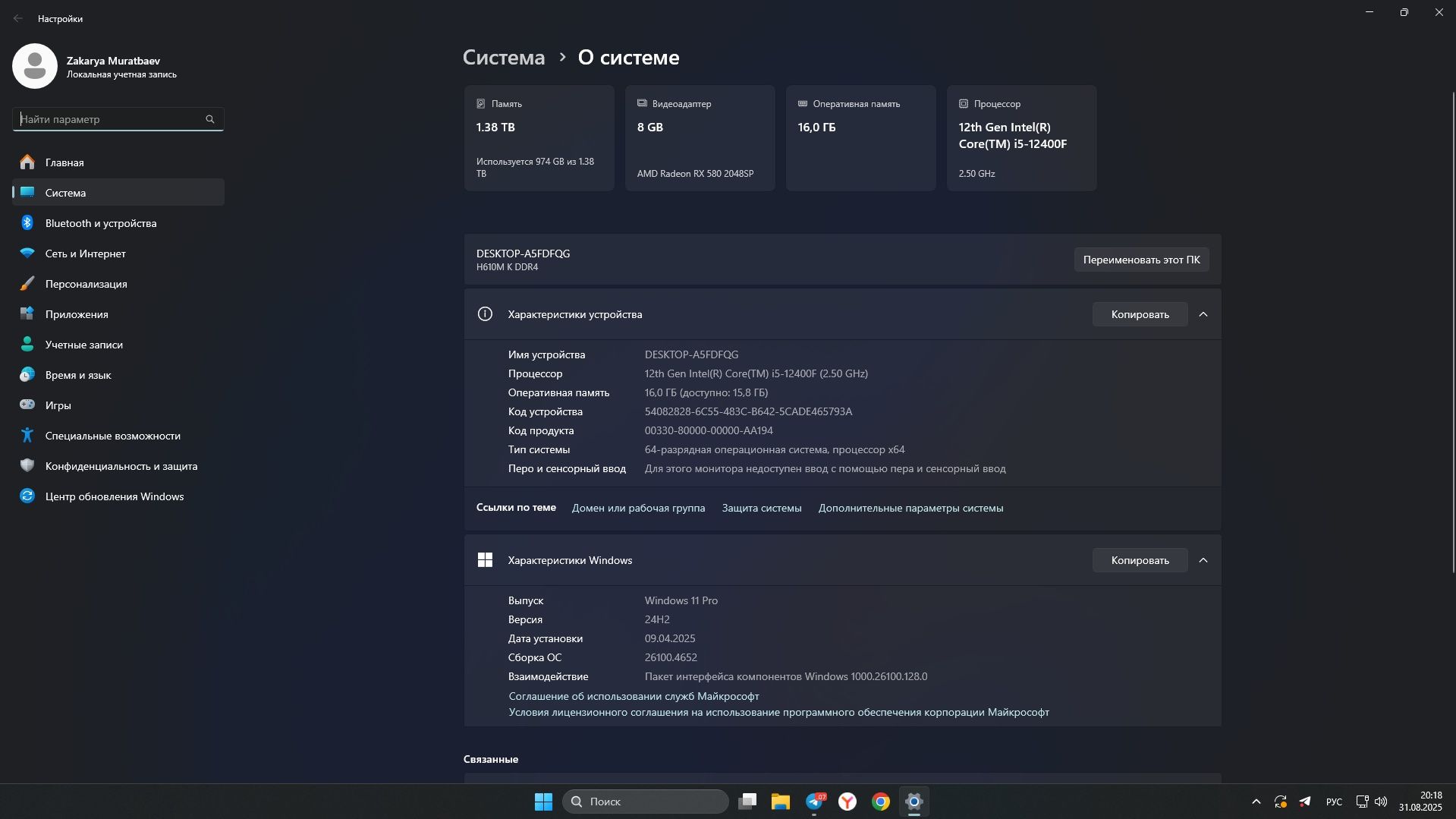Screen dimensions: 1456x819
Task: Open Защита системы link
Action: click(x=761, y=508)
